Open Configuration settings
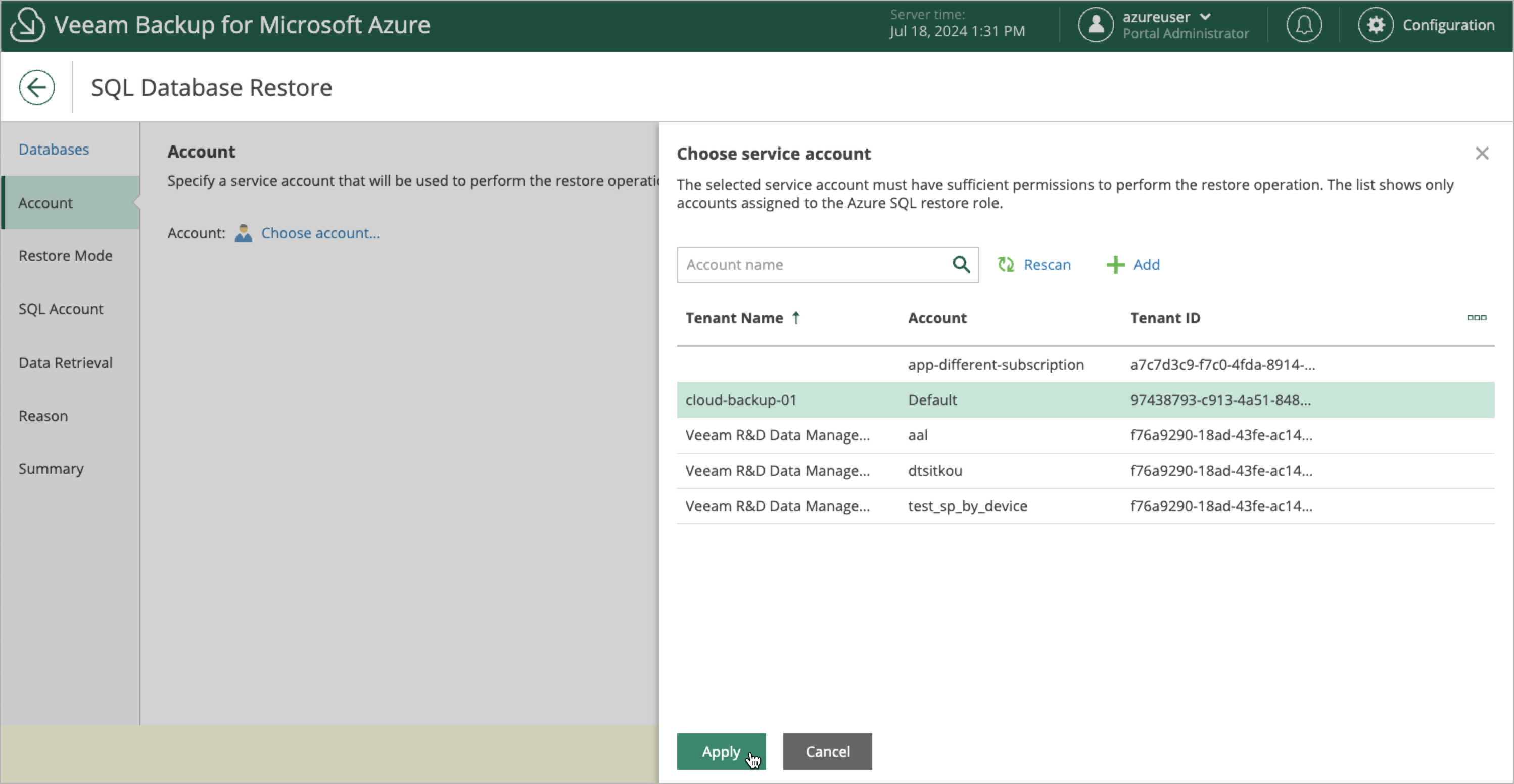 [x=1448, y=25]
